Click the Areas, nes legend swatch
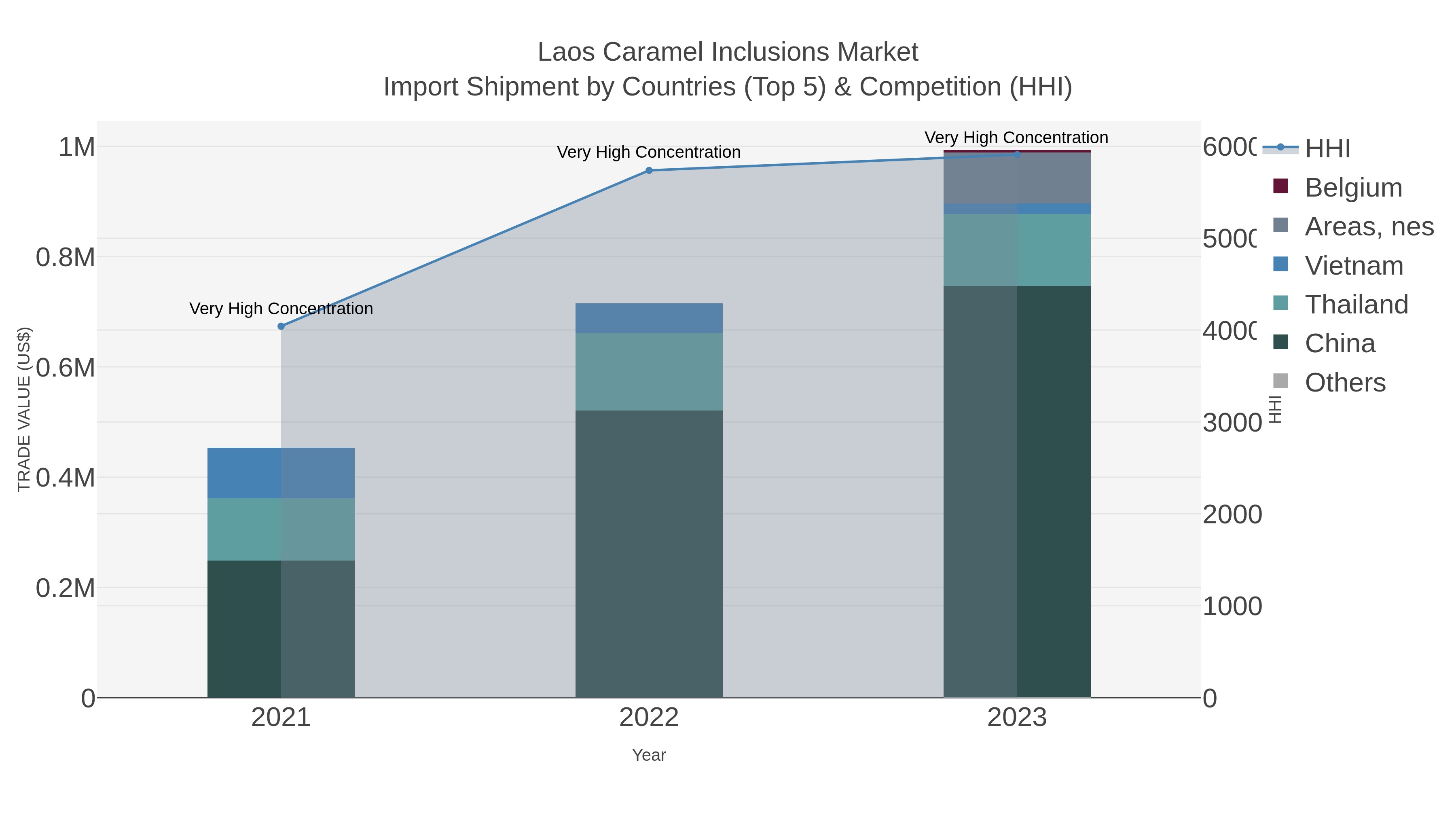 coord(1281,225)
